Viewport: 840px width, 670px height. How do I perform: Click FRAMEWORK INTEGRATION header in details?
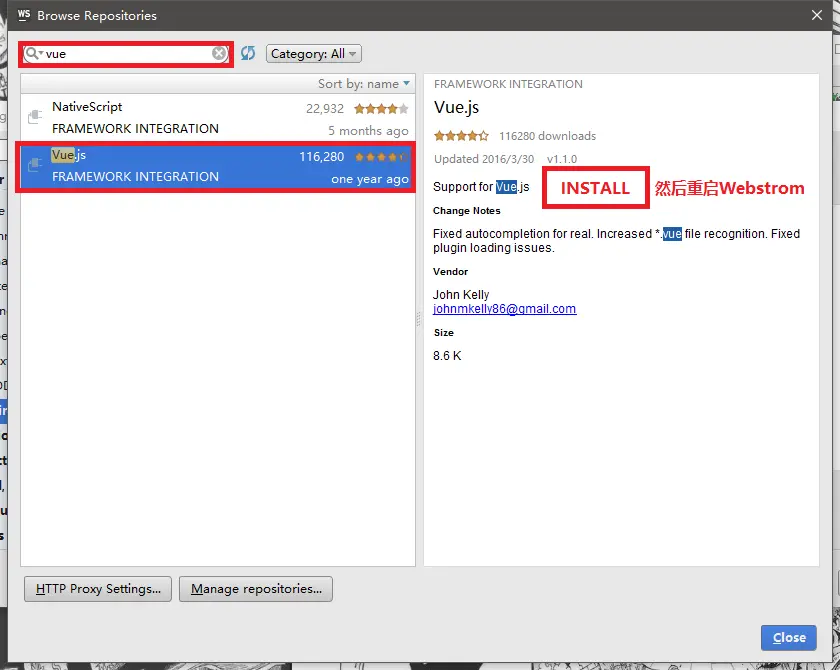pyautogui.click(x=508, y=84)
